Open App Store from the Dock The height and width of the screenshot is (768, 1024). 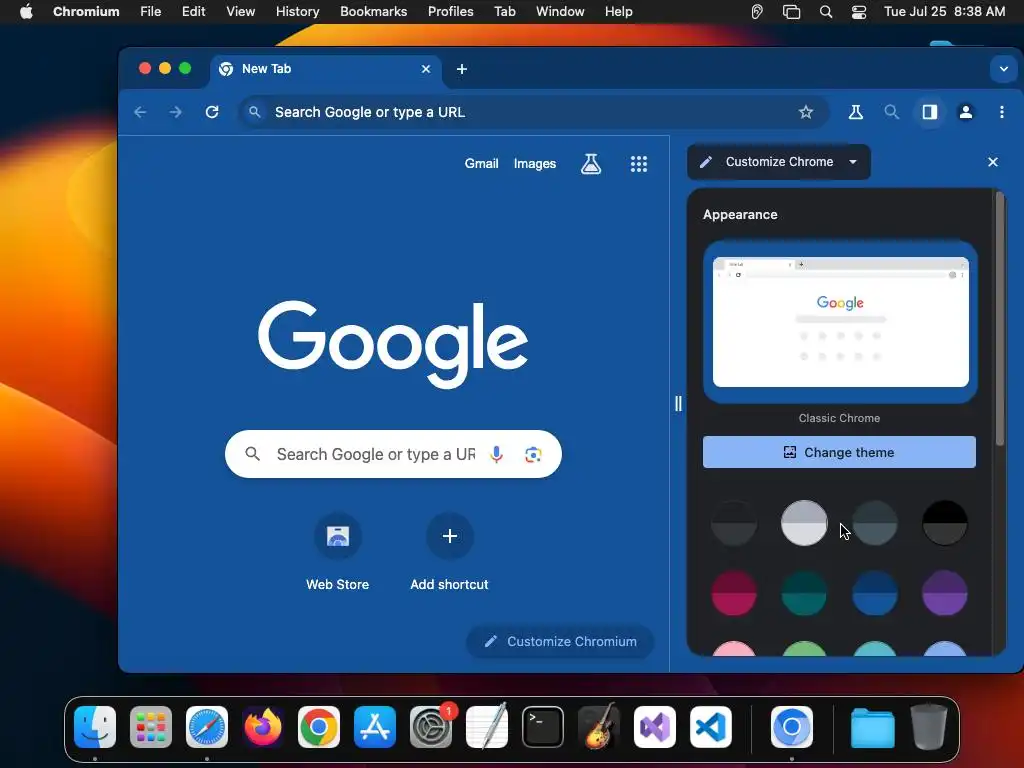tap(375, 727)
